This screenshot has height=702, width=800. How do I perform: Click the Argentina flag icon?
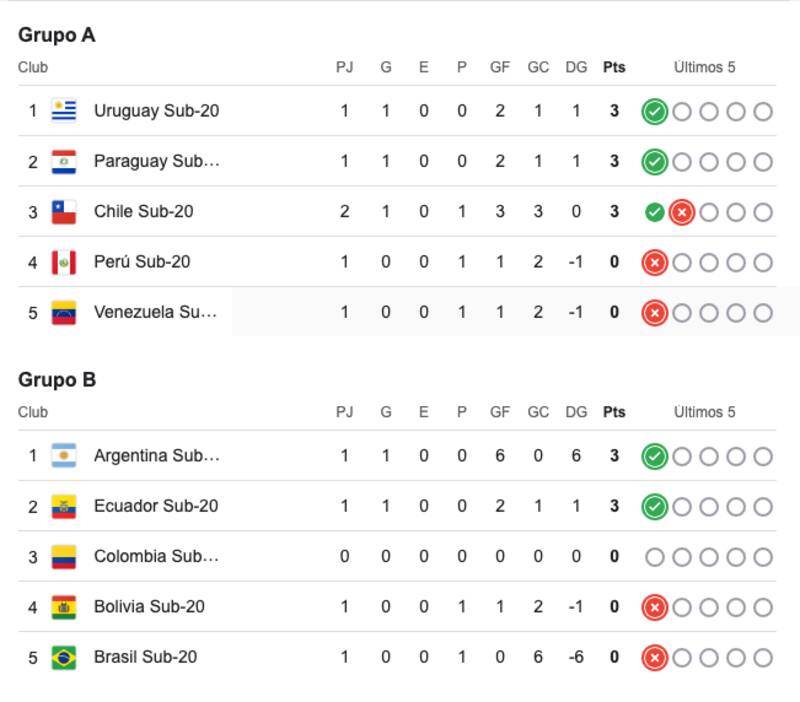point(64,456)
